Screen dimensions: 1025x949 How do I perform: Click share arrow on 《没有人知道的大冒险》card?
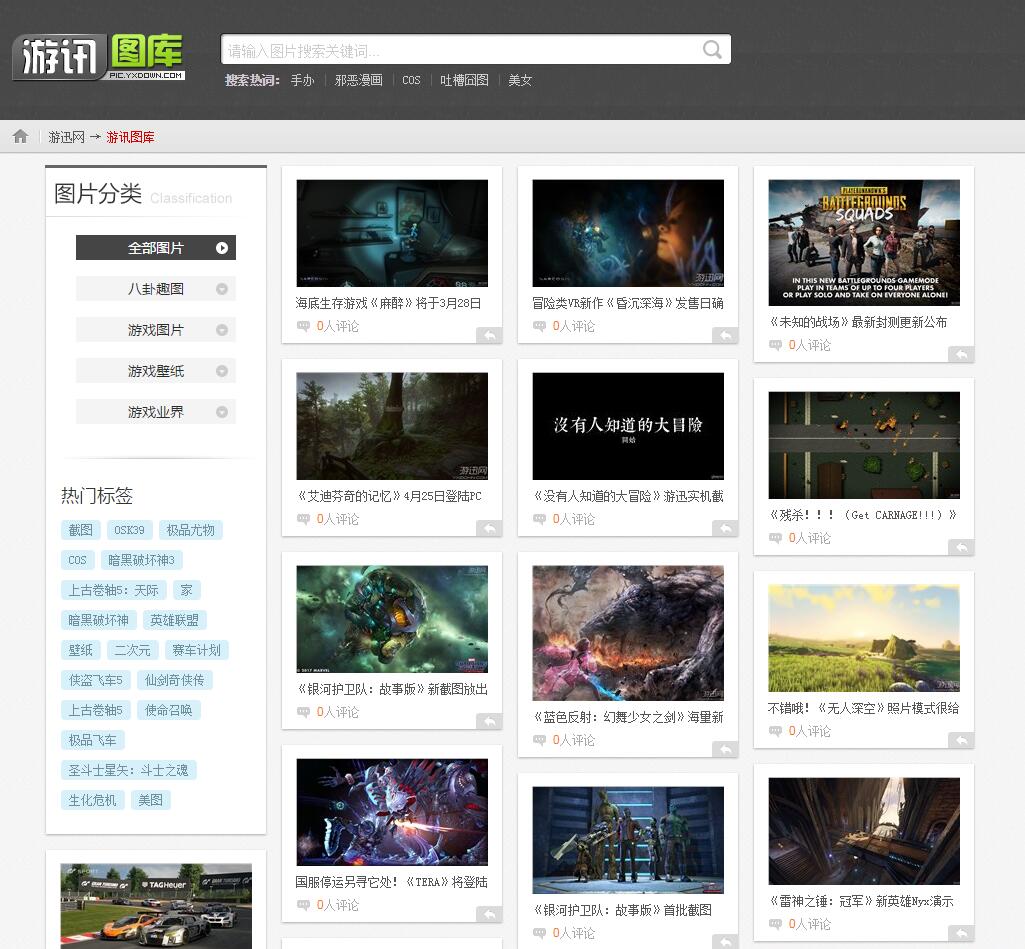click(725, 528)
